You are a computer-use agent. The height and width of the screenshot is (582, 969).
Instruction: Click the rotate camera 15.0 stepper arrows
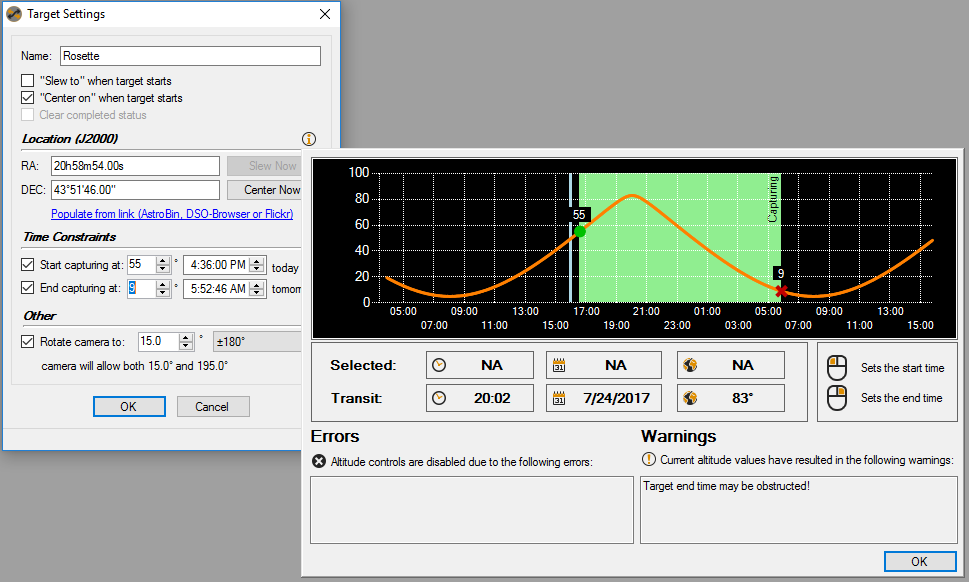pos(186,342)
